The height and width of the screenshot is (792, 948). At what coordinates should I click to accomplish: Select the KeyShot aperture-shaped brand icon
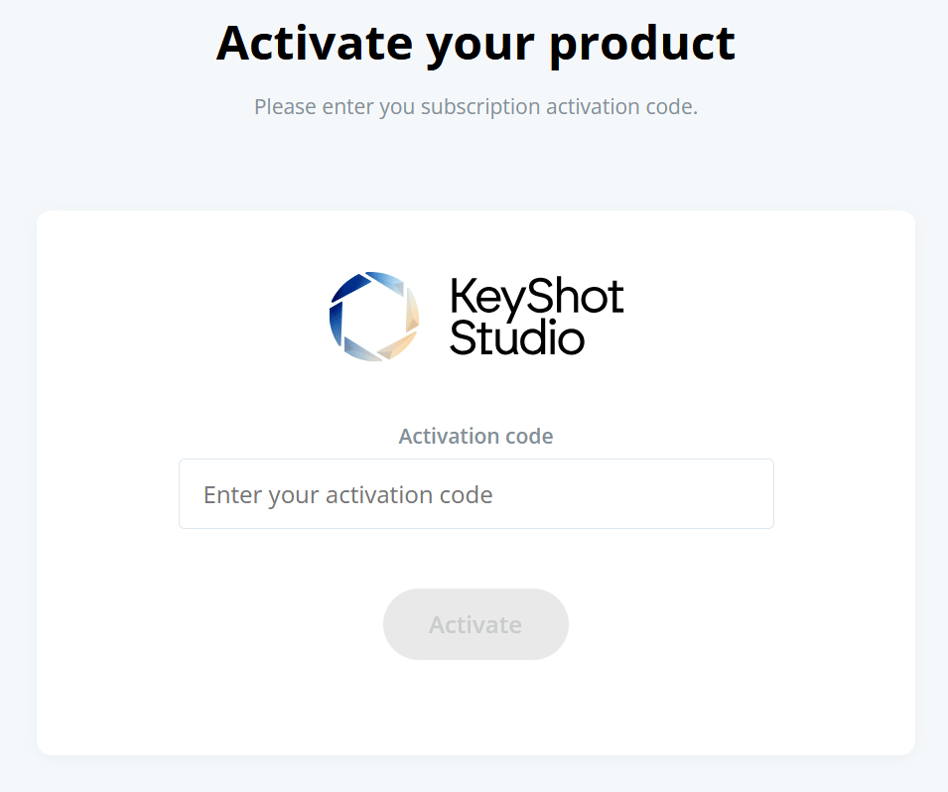[375, 316]
